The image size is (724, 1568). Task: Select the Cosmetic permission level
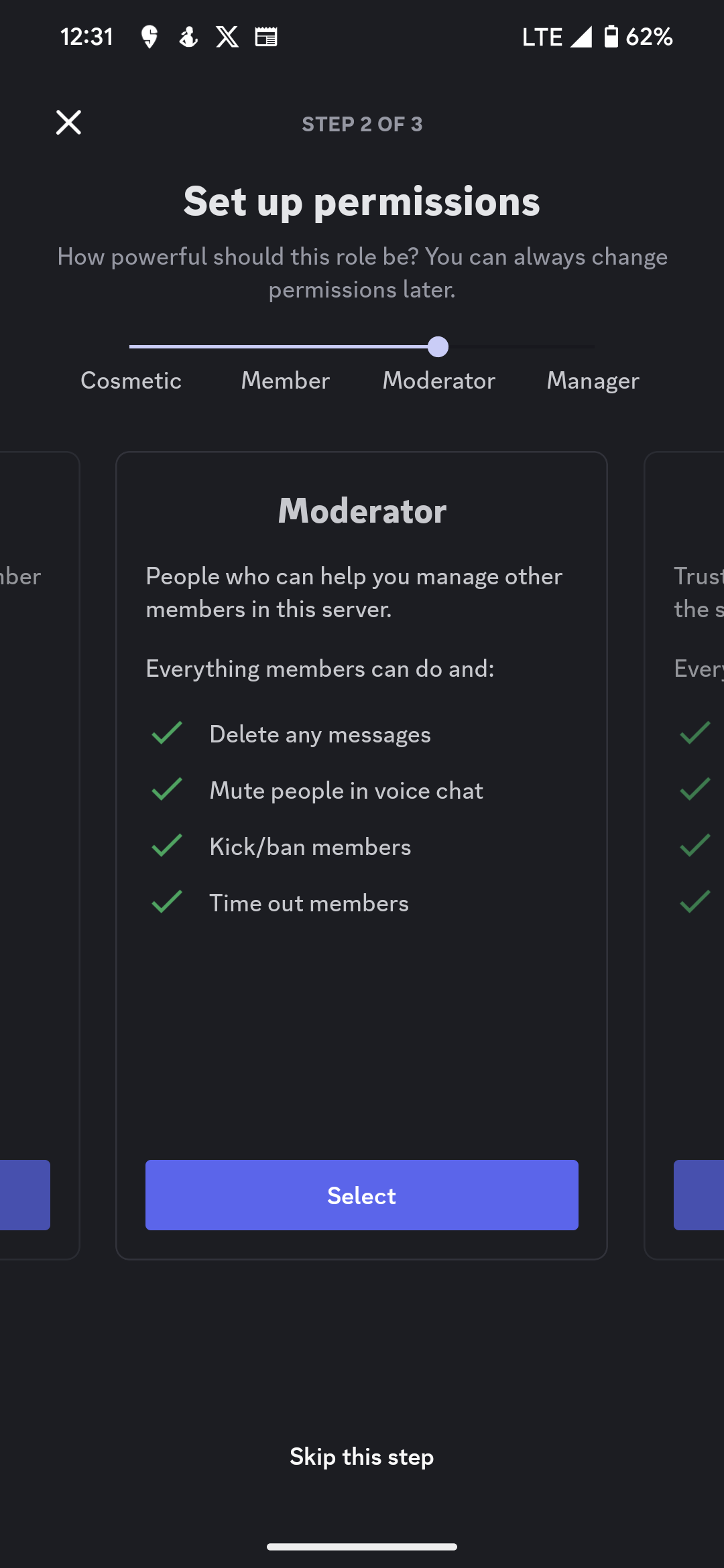[x=131, y=380]
